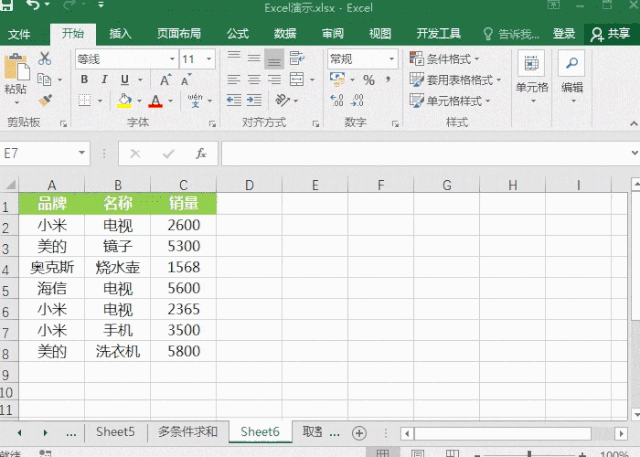Align cell text right
This screenshot has width=640, height=457.
(x=274, y=79)
